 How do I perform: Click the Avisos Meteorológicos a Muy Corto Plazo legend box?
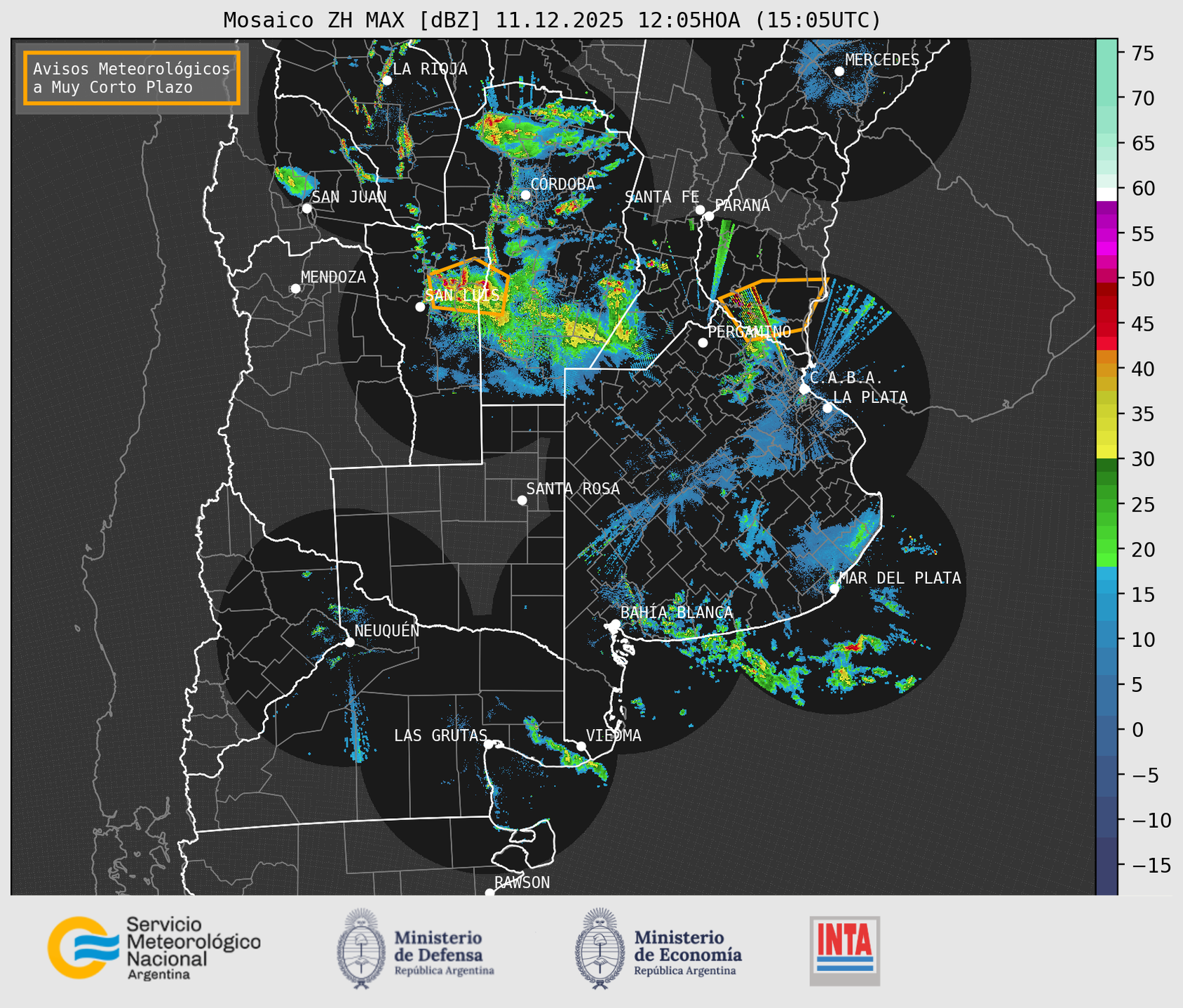point(132,78)
